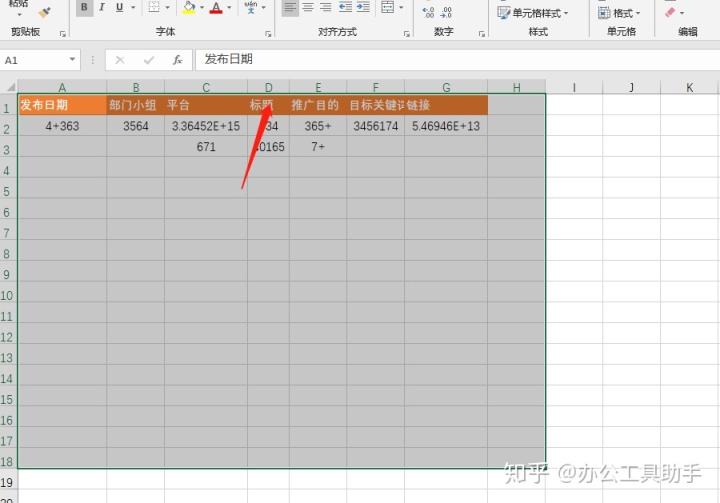Select the 部门小组 header cell
This screenshot has width=720, height=503.
135,105
